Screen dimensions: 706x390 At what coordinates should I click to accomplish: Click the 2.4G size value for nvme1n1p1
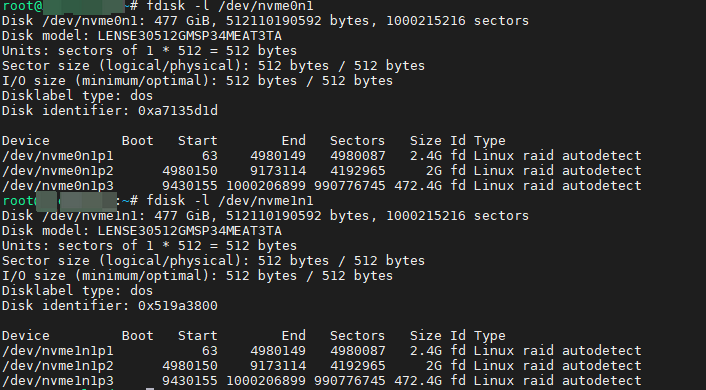coord(425,351)
